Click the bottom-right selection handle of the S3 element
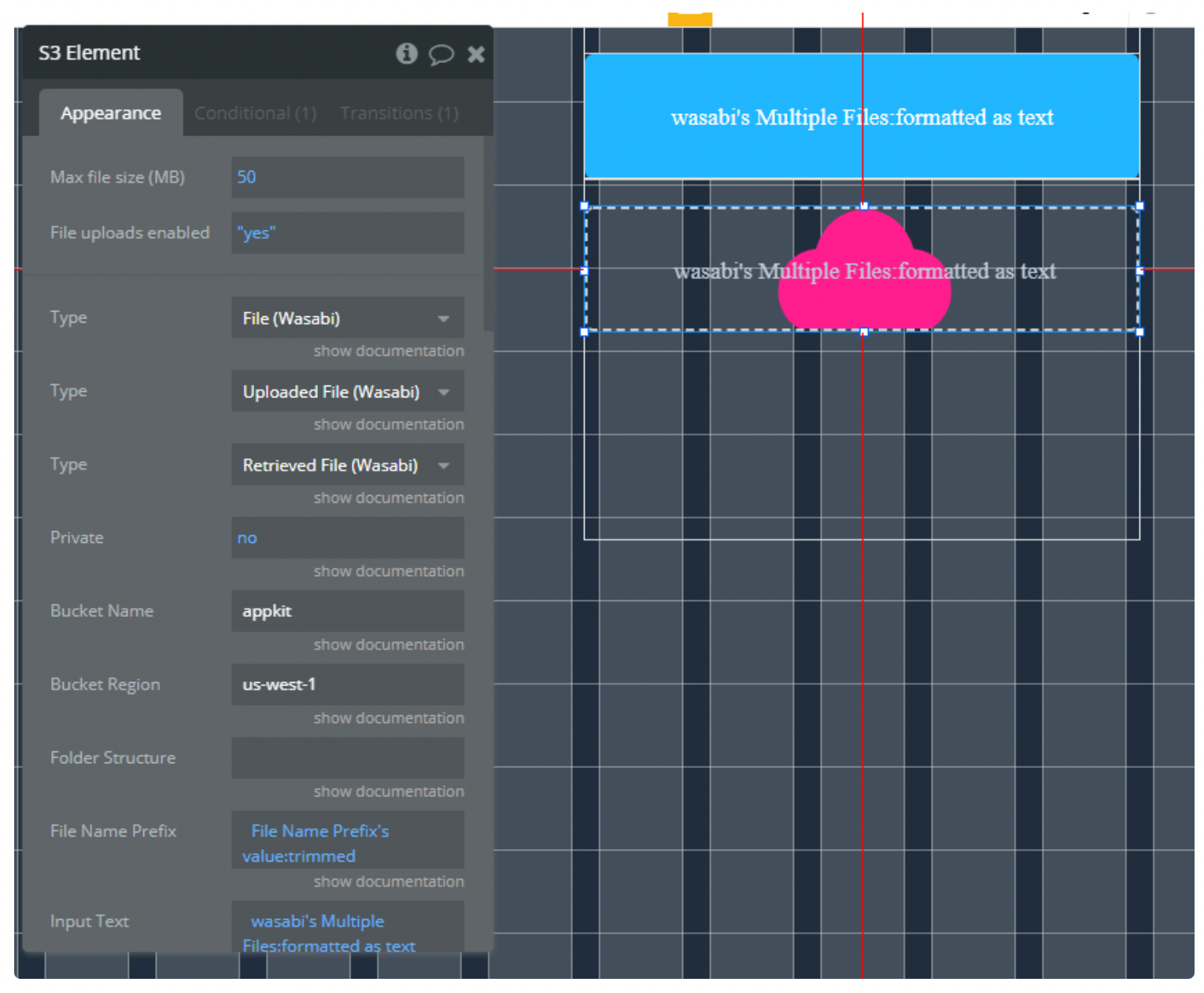 click(x=1139, y=332)
